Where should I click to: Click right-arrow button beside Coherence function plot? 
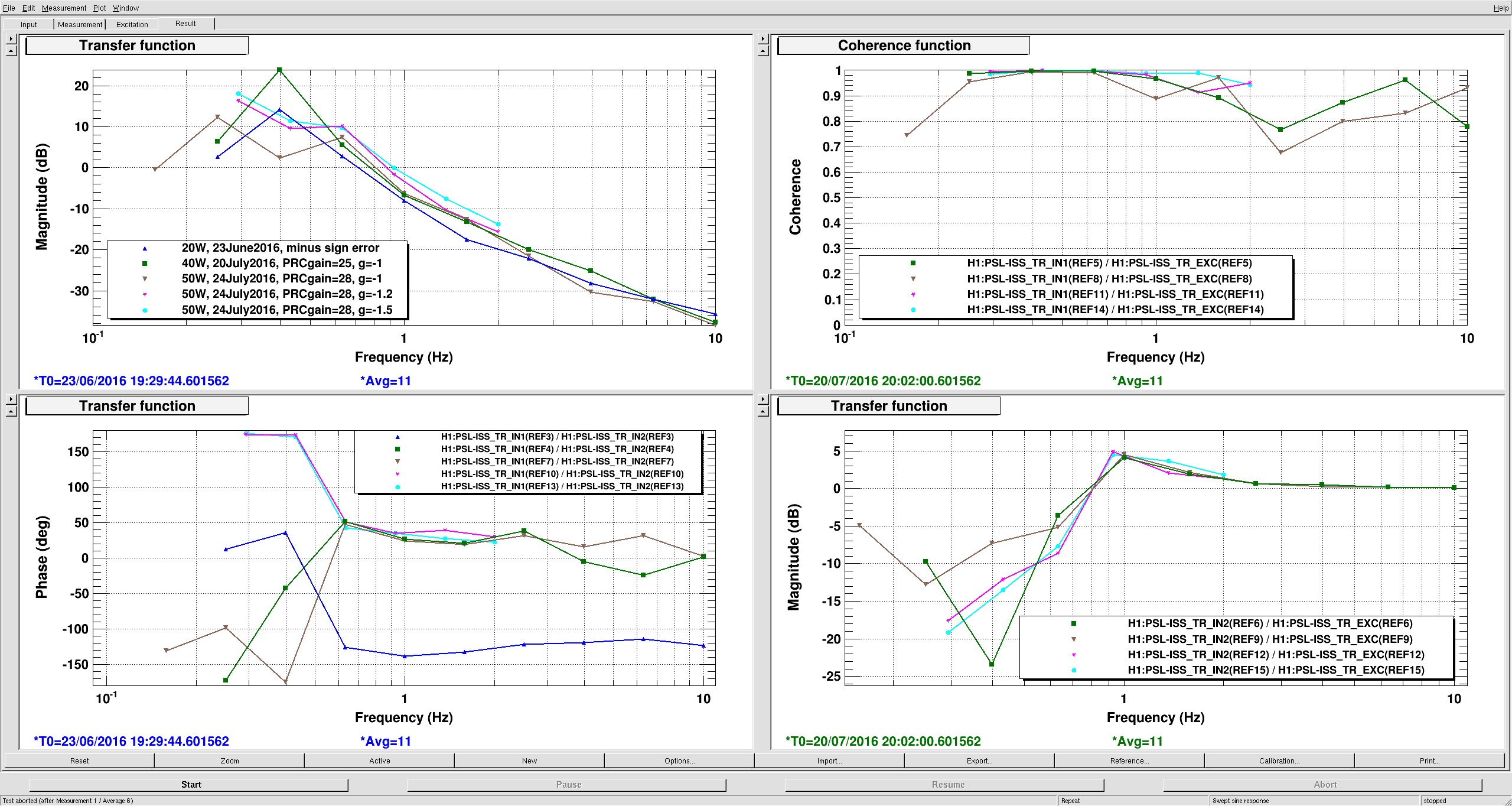pos(763,39)
